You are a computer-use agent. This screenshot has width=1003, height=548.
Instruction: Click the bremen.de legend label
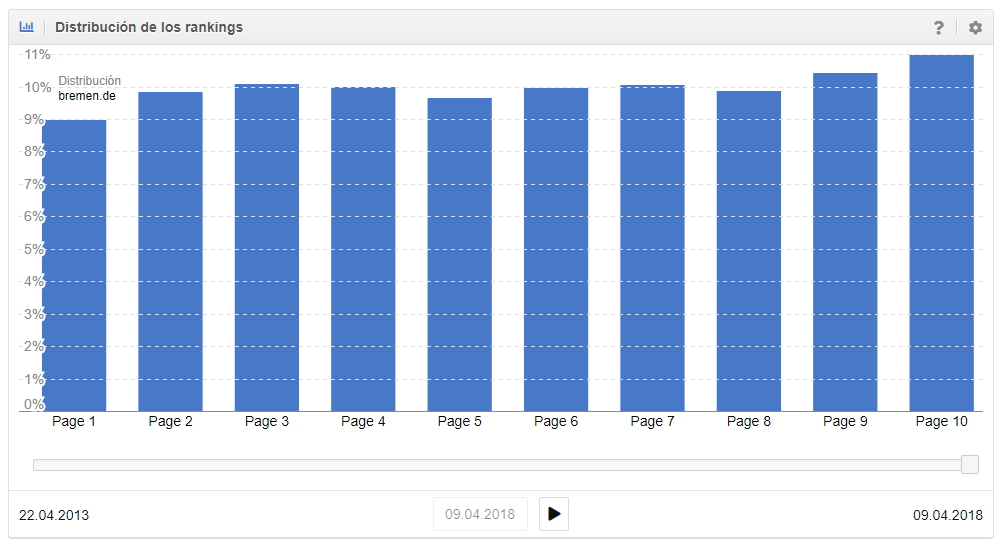click(x=87, y=96)
